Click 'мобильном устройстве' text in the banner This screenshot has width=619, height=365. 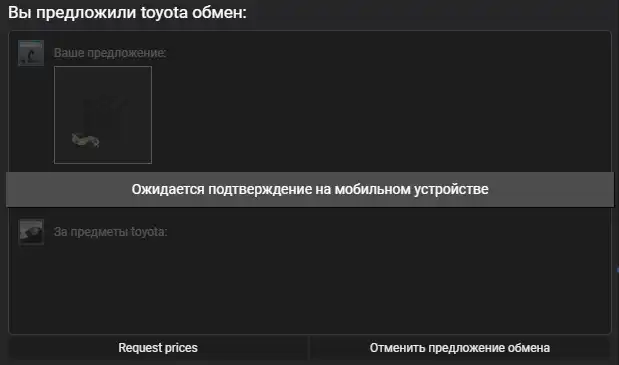[412, 189]
